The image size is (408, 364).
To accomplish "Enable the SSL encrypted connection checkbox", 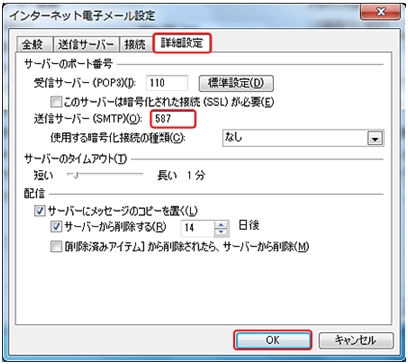I will tap(56, 101).
